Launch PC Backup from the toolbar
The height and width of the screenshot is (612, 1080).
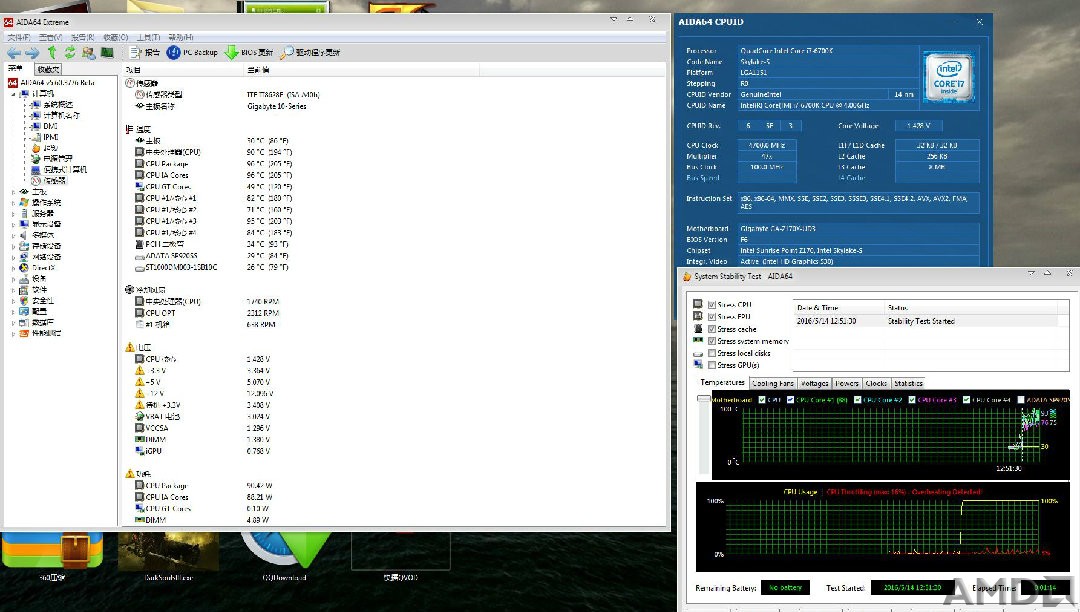point(192,52)
